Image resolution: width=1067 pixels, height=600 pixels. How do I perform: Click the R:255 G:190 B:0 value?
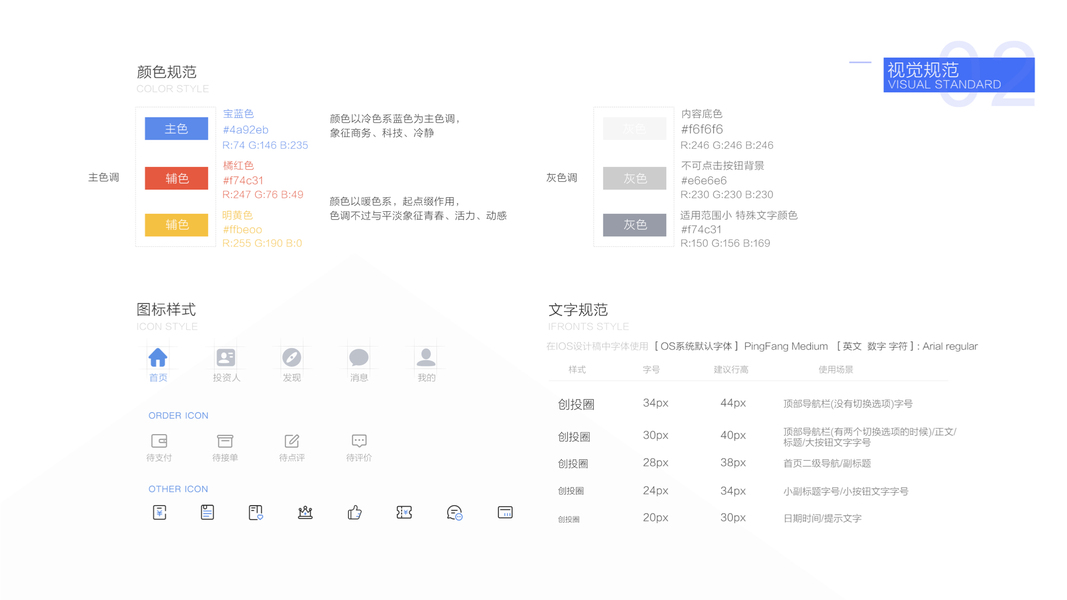(x=262, y=243)
